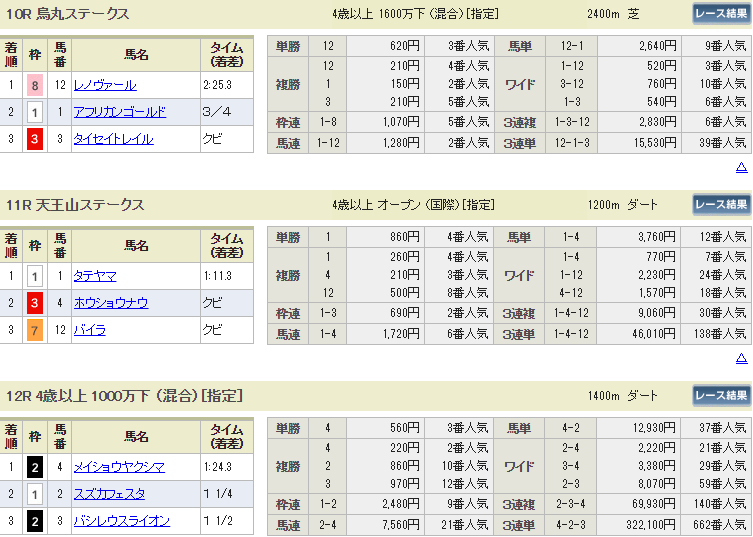The image size is (753, 537).
Task: Click 3連複 combination 1-3-12
Action: pos(572,122)
